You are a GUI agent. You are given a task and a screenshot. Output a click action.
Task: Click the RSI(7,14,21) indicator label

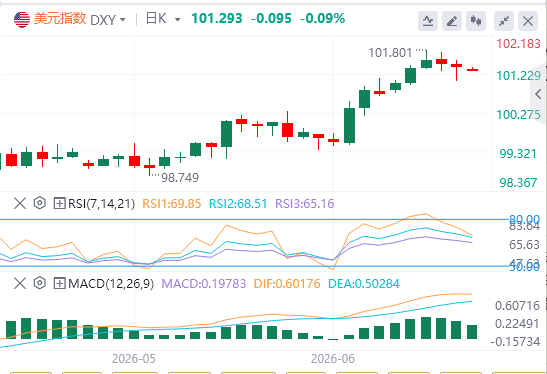pos(101,203)
